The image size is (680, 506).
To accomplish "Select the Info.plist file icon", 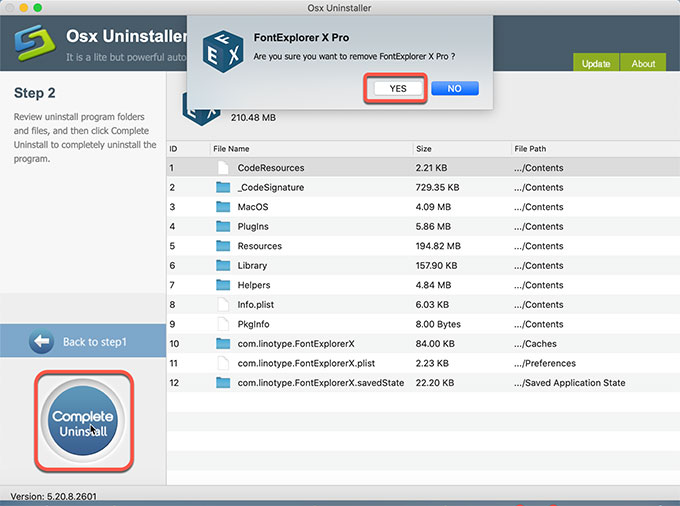I will tap(223, 304).
